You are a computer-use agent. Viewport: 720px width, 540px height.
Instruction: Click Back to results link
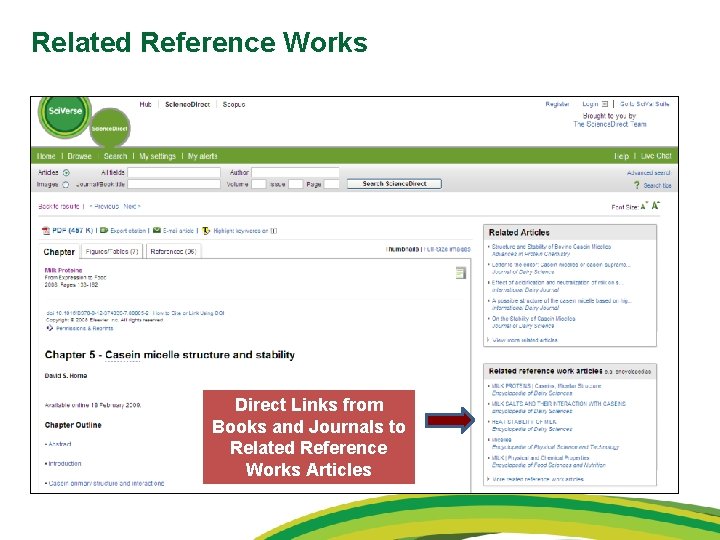click(x=59, y=206)
